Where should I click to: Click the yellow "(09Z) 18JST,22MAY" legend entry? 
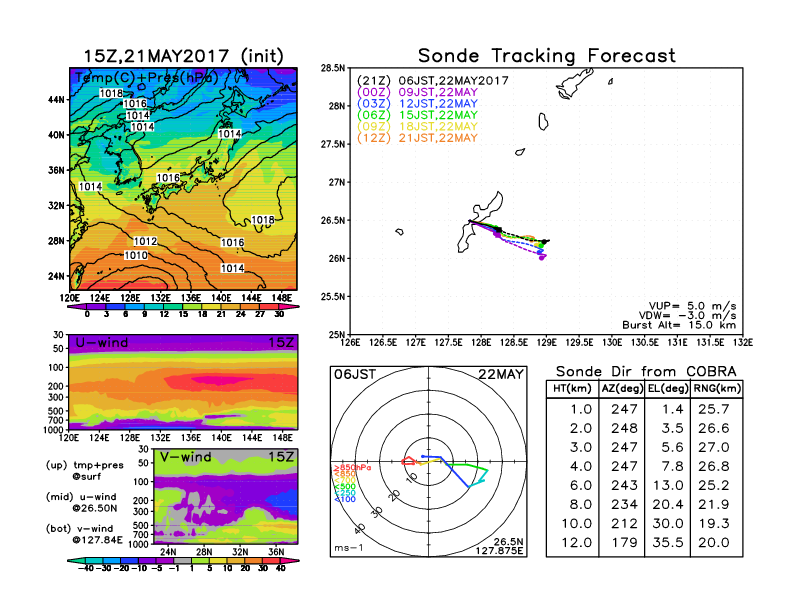point(417,127)
